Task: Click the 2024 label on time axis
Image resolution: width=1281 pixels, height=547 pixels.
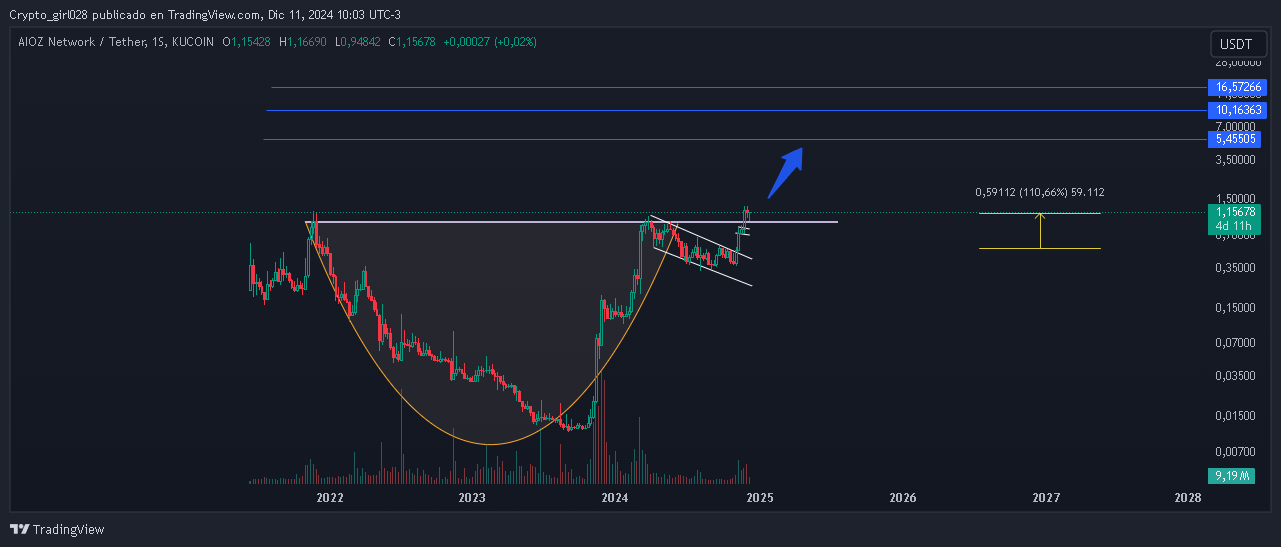Action: [x=615, y=497]
